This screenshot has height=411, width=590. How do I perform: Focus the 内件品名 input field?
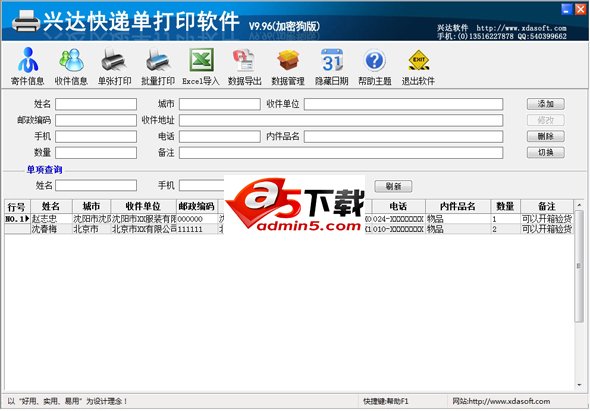click(403, 137)
